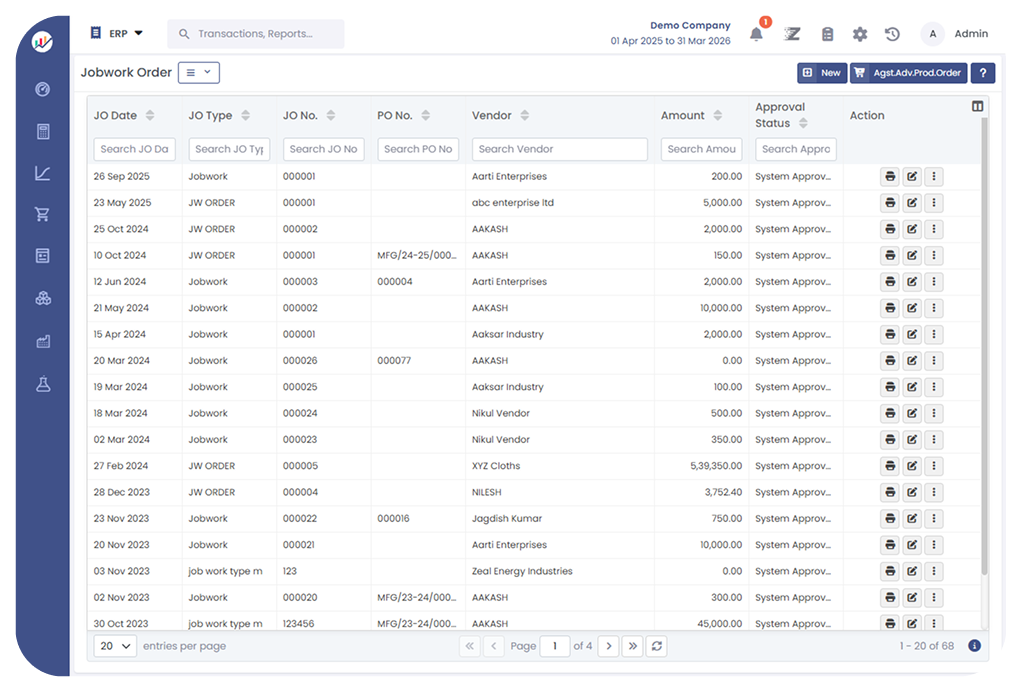Sort the table by JO Date column
This screenshot has height=692, width=1022.
click(x=150, y=116)
